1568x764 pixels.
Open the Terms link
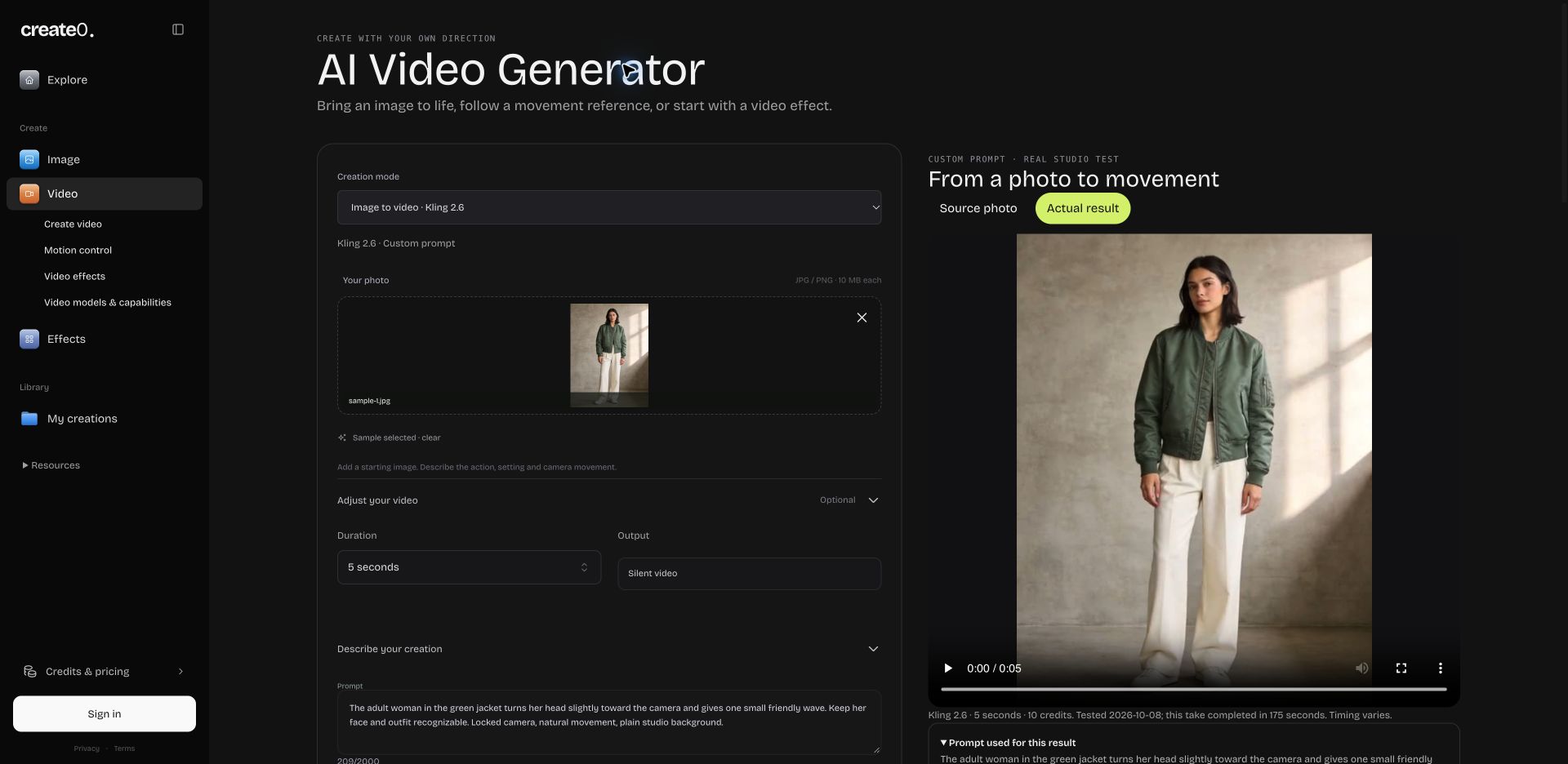124,748
